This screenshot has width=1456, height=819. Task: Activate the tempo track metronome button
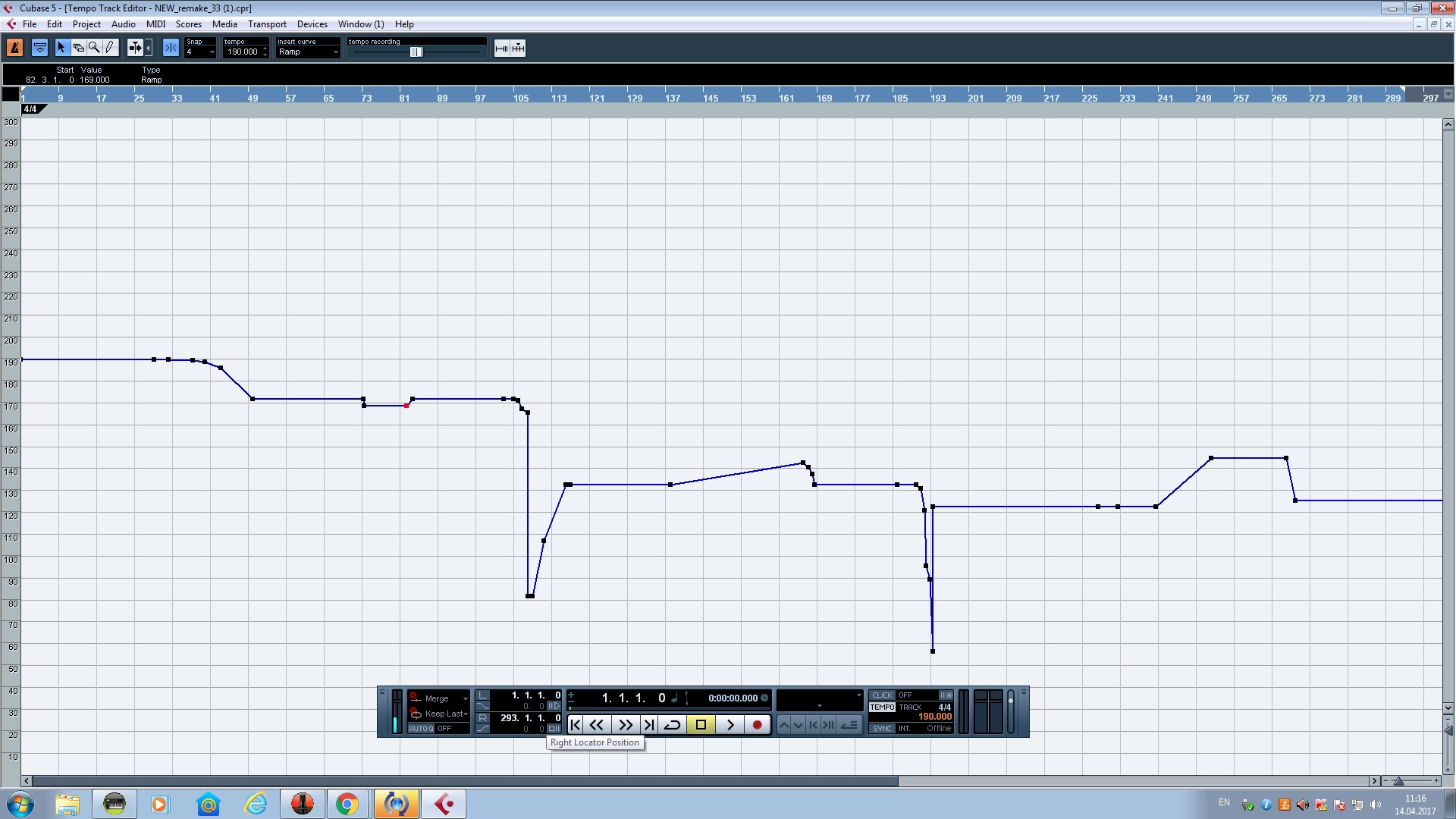click(x=14, y=48)
